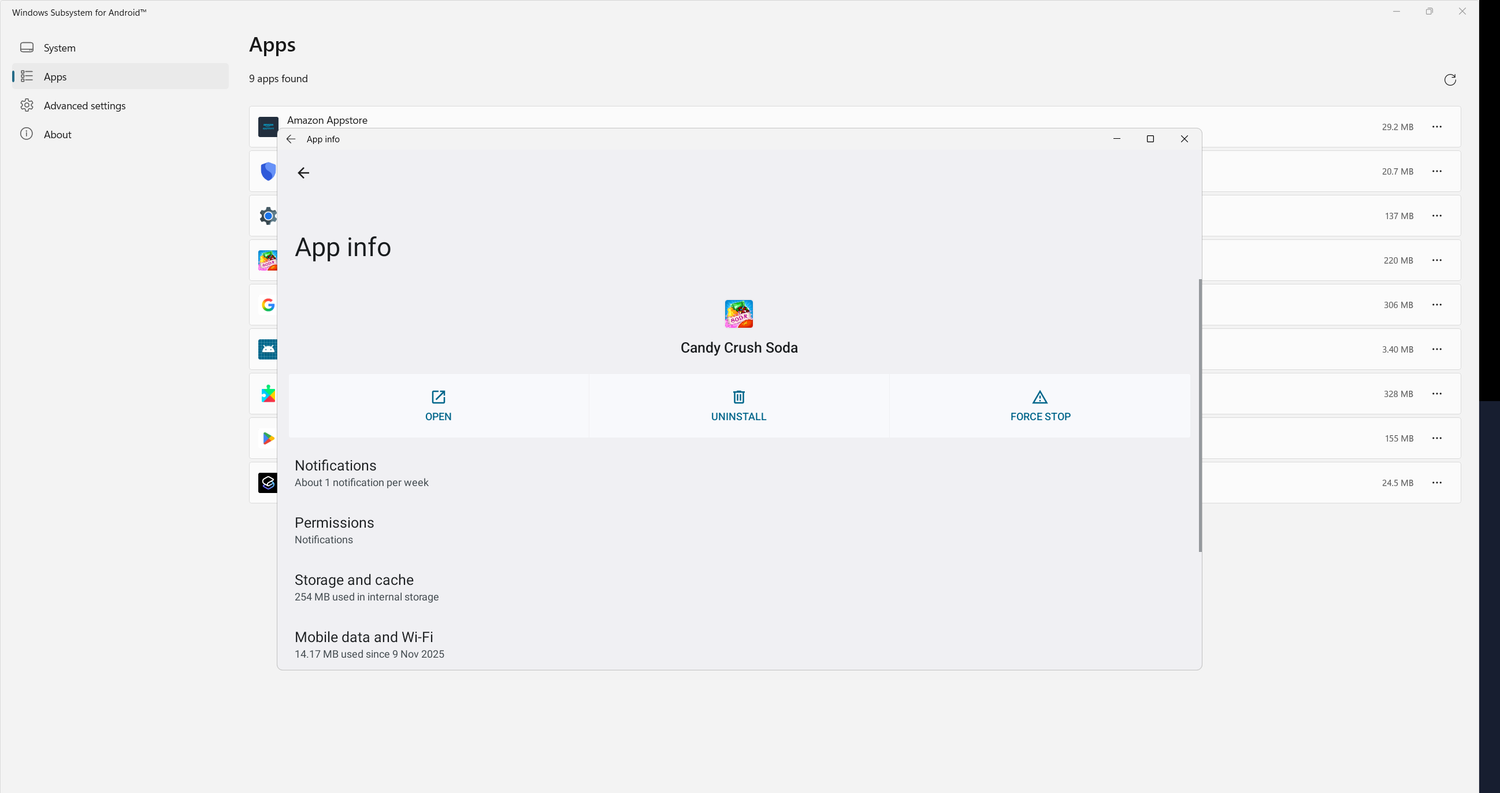This screenshot has height=793, width=1500.
Task: Open more options for 328 MB app
Action: 1437,394
